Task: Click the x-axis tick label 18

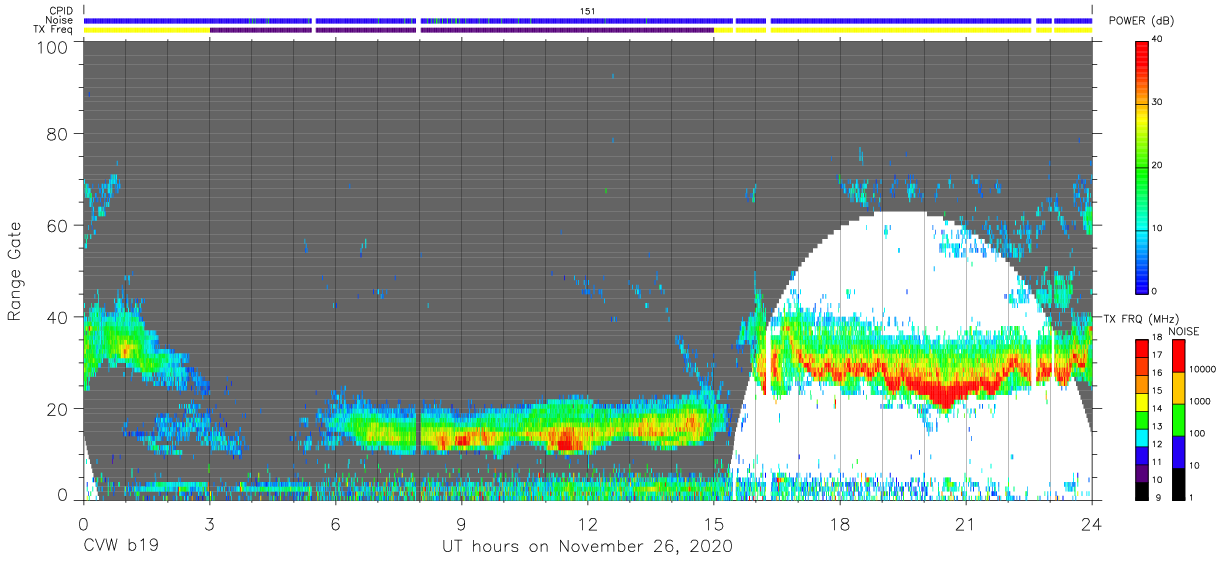Action: [840, 523]
